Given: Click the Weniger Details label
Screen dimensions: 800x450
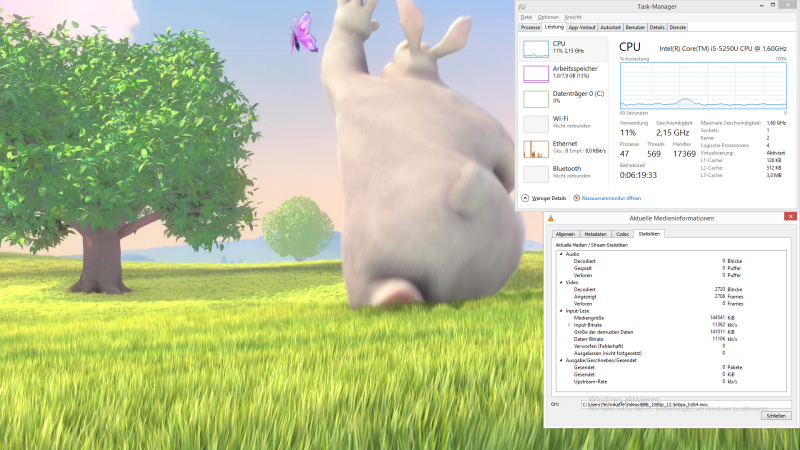Looking at the screenshot, I should click(x=549, y=198).
